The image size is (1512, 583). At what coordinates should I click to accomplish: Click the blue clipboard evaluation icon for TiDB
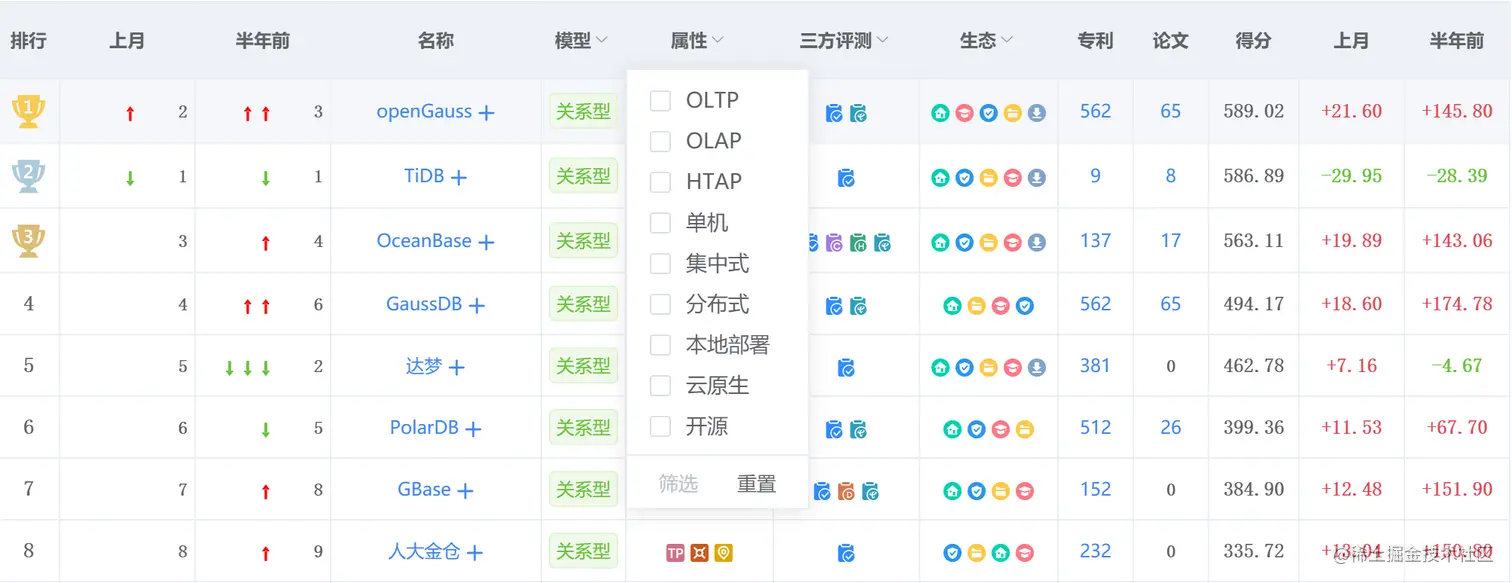pyautogui.click(x=846, y=178)
